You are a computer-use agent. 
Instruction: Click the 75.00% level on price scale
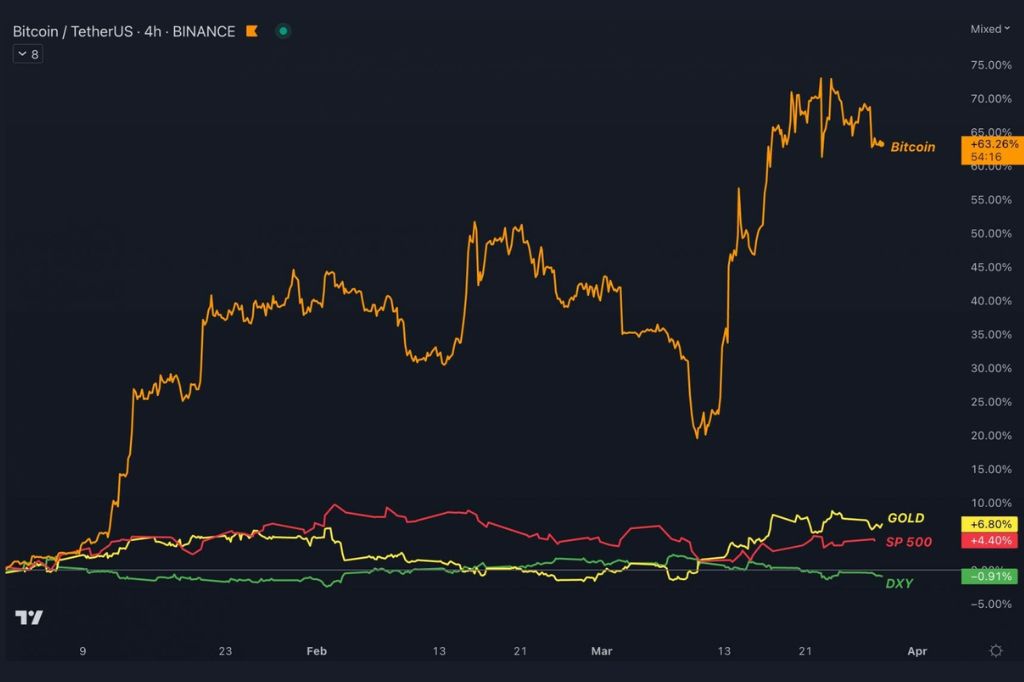click(x=991, y=65)
